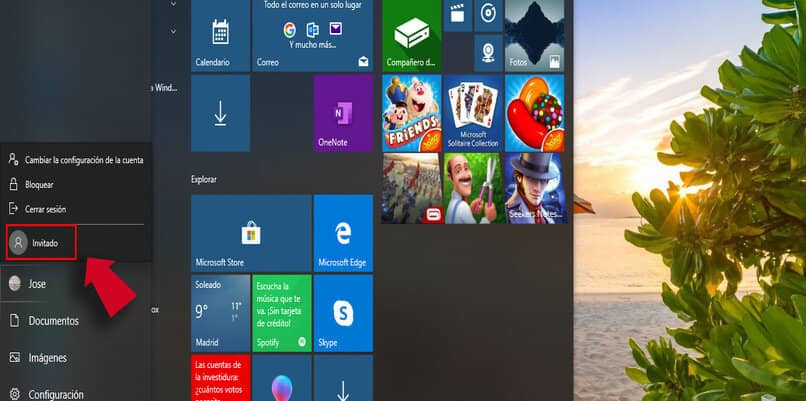Screen dimensions: 806x401
Task: Launch Microsoft Edge tile
Action: 342,233
